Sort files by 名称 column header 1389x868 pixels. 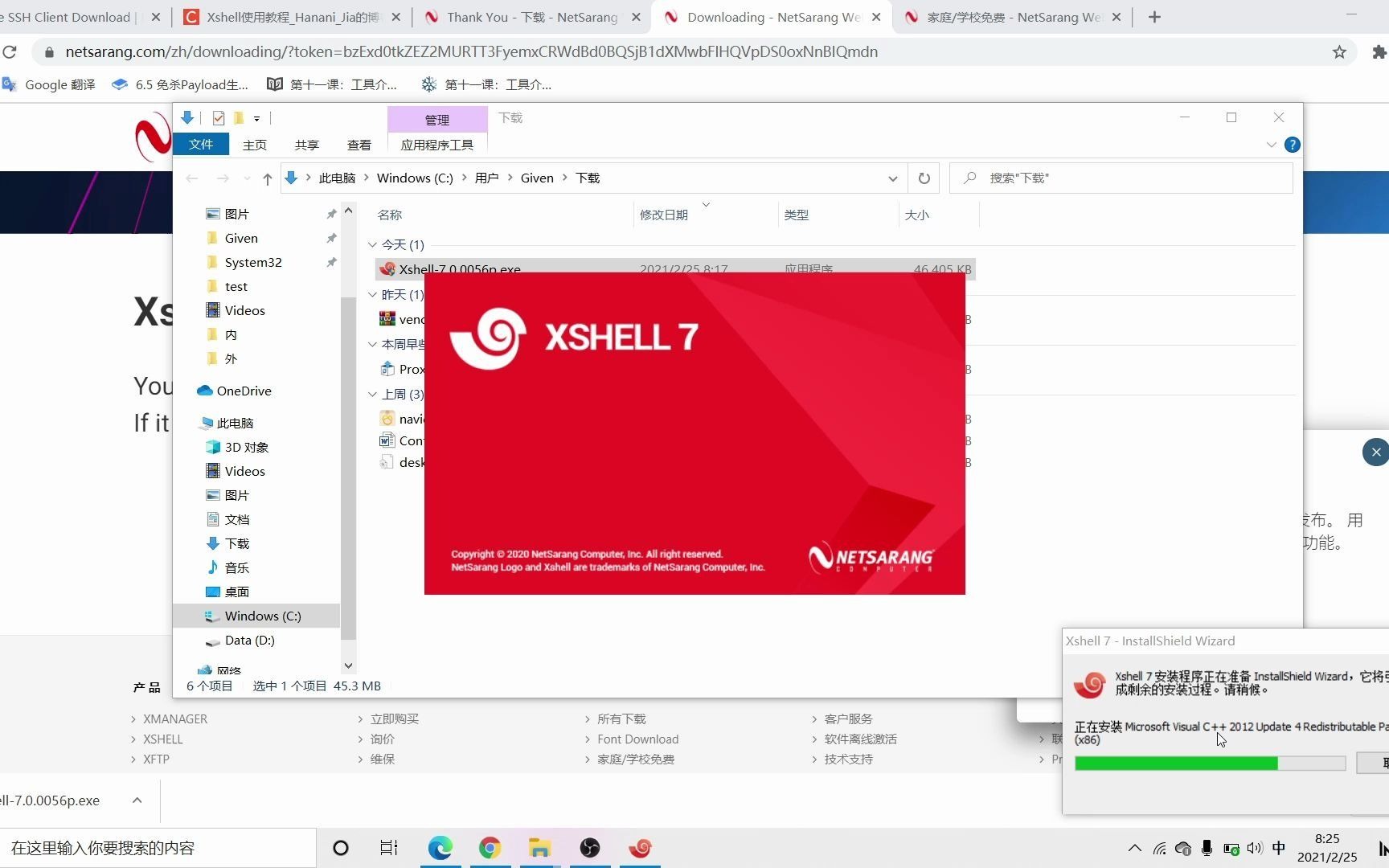pyautogui.click(x=389, y=215)
